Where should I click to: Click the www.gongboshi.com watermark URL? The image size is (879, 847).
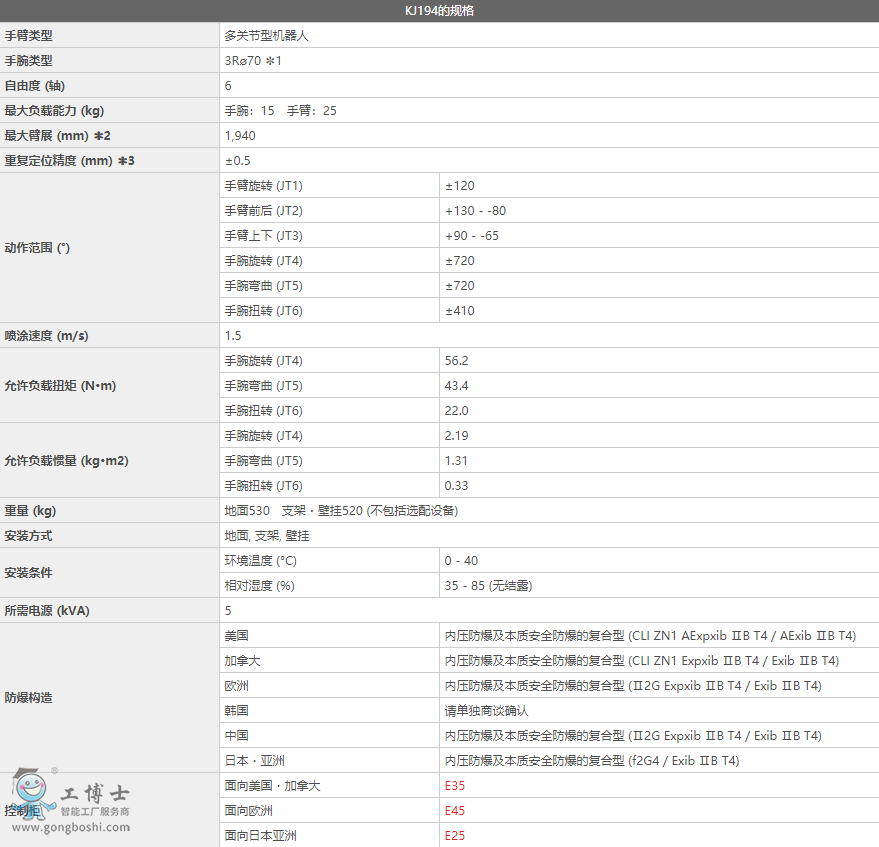coord(69,827)
